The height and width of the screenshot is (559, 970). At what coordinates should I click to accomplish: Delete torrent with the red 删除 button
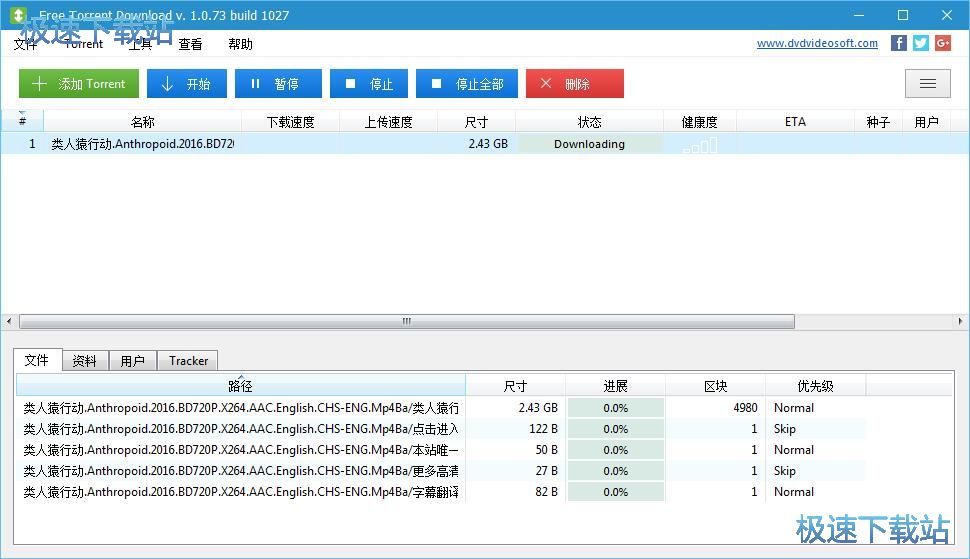pyautogui.click(x=575, y=83)
